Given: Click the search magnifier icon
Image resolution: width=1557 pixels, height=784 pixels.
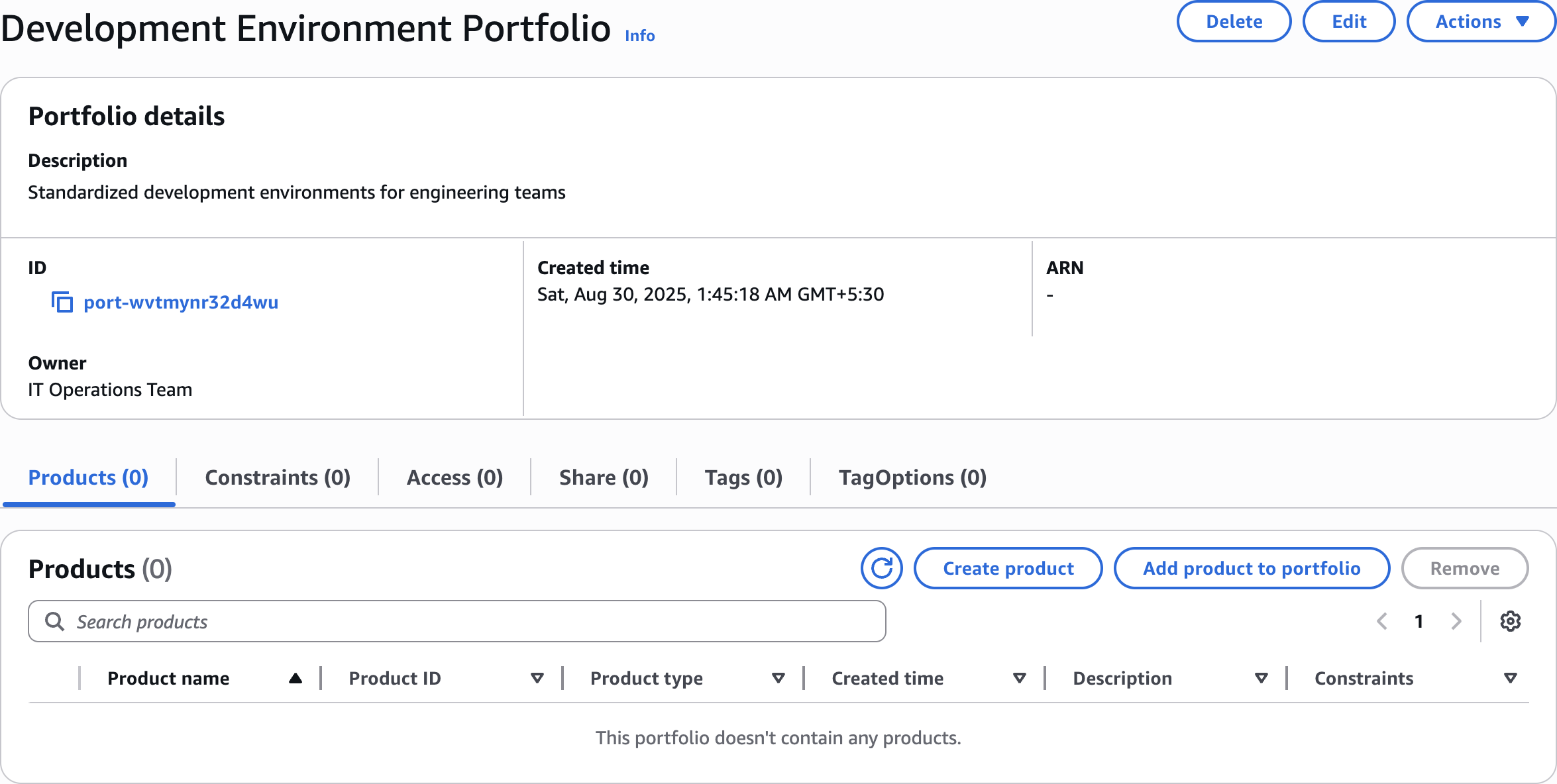Looking at the screenshot, I should click(x=54, y=621).
